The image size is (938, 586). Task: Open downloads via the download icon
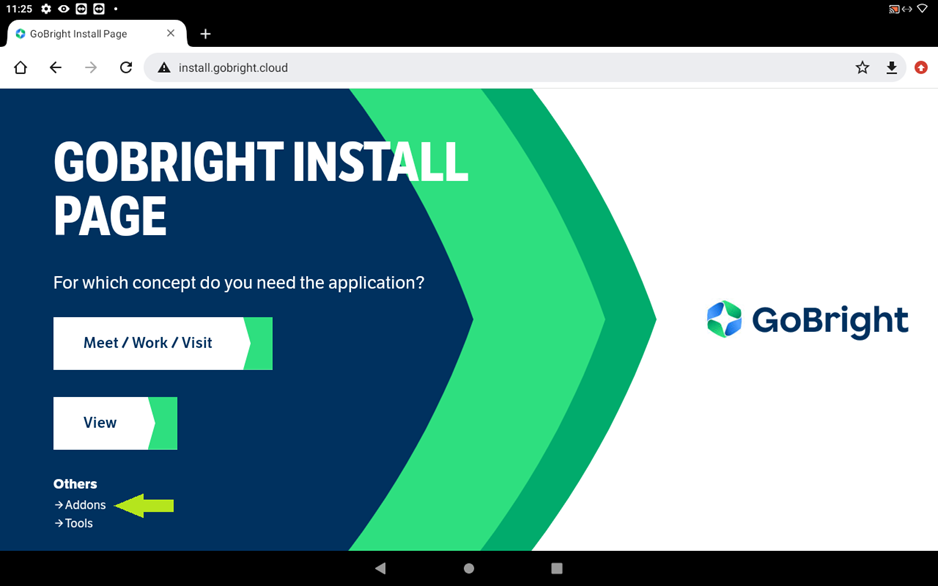pyautogui.click(x=891, y=68)
